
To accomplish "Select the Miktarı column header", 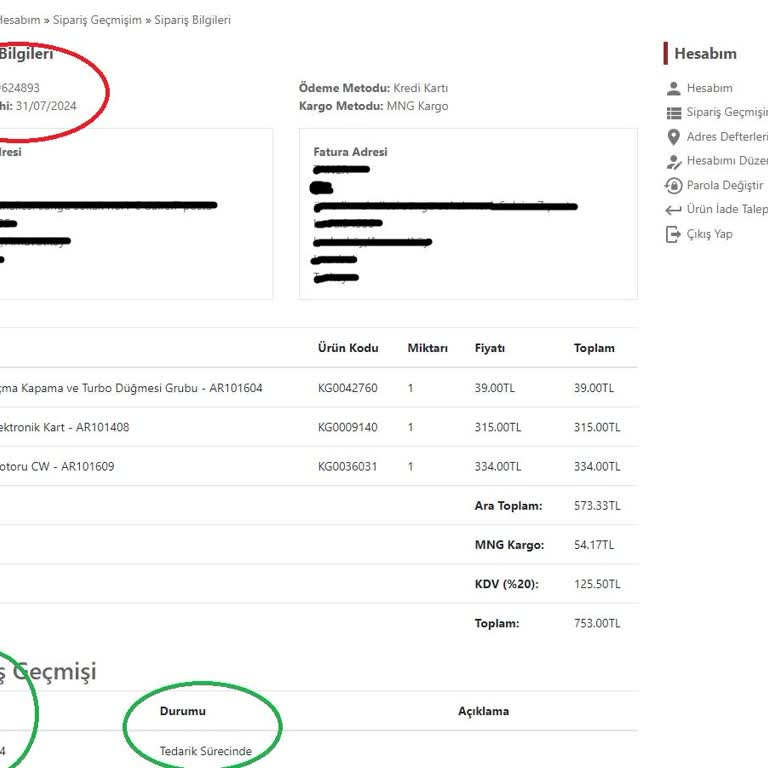I will (x=428, y=348).
